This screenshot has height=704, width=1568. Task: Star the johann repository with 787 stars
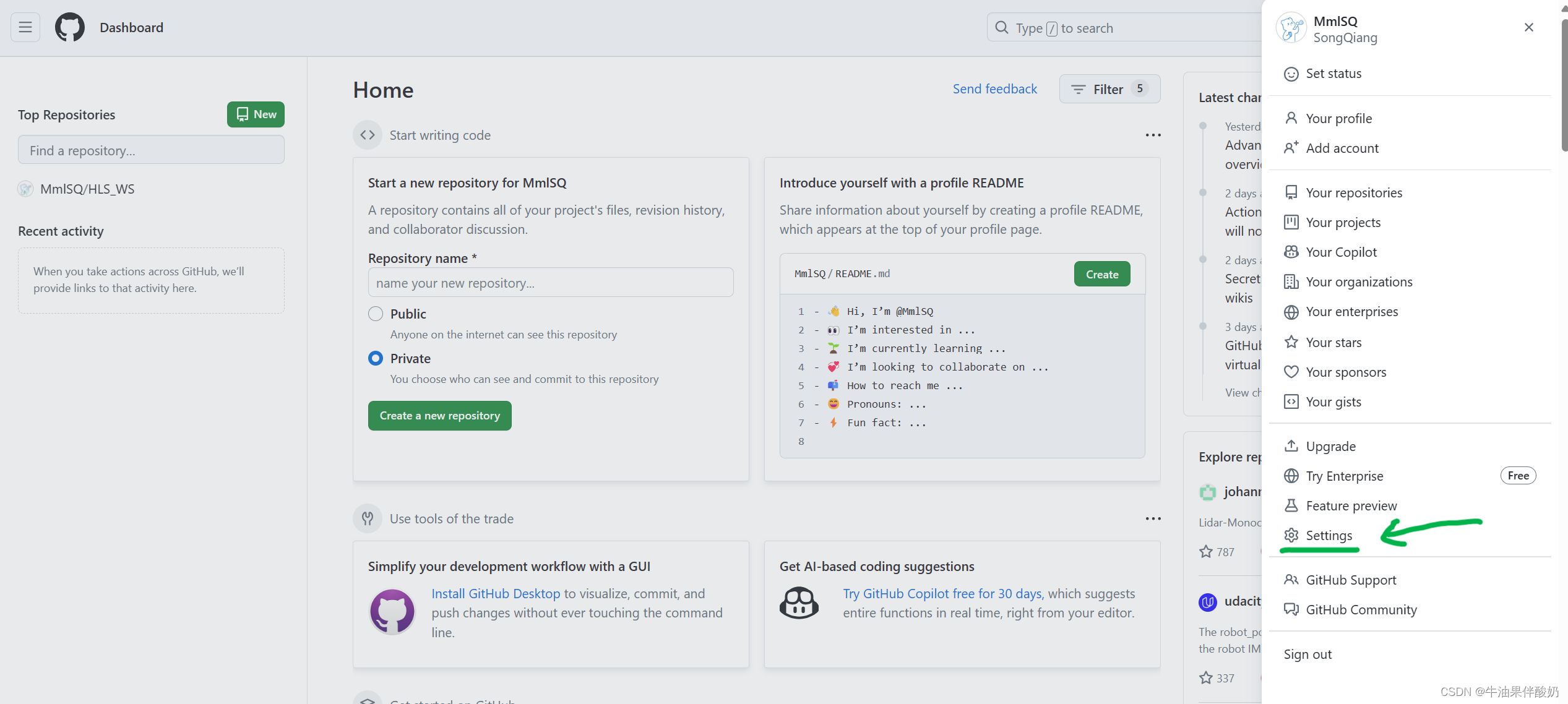[1206, 552]
